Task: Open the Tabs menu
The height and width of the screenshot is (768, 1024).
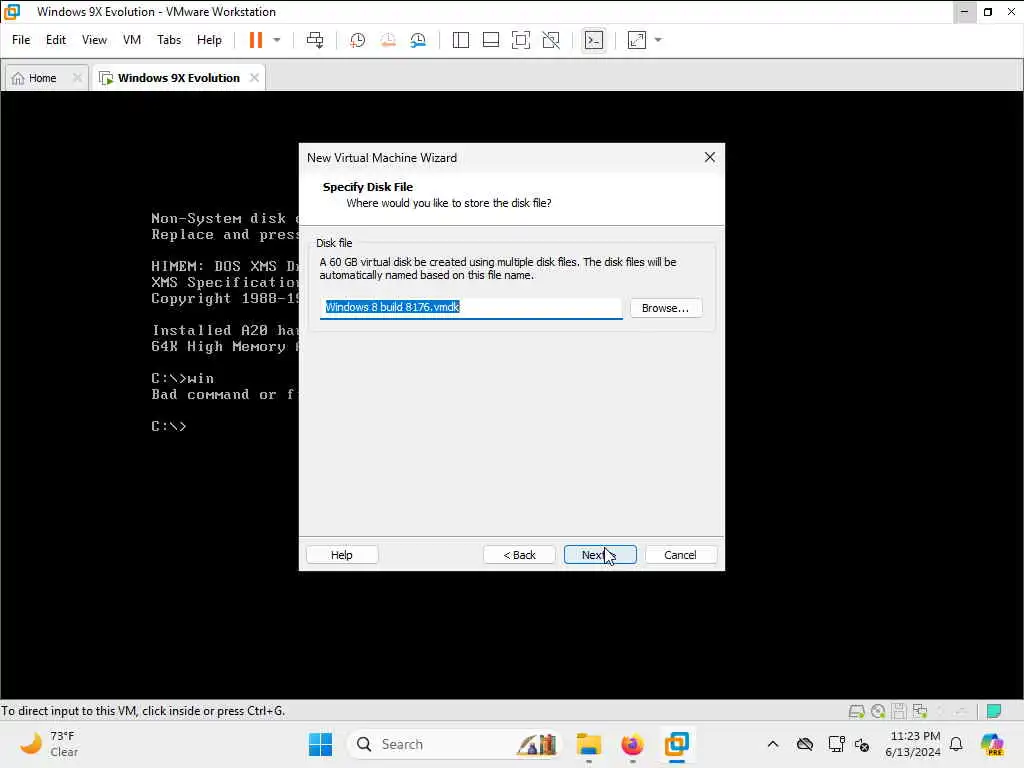Action: tap(168, 40)
